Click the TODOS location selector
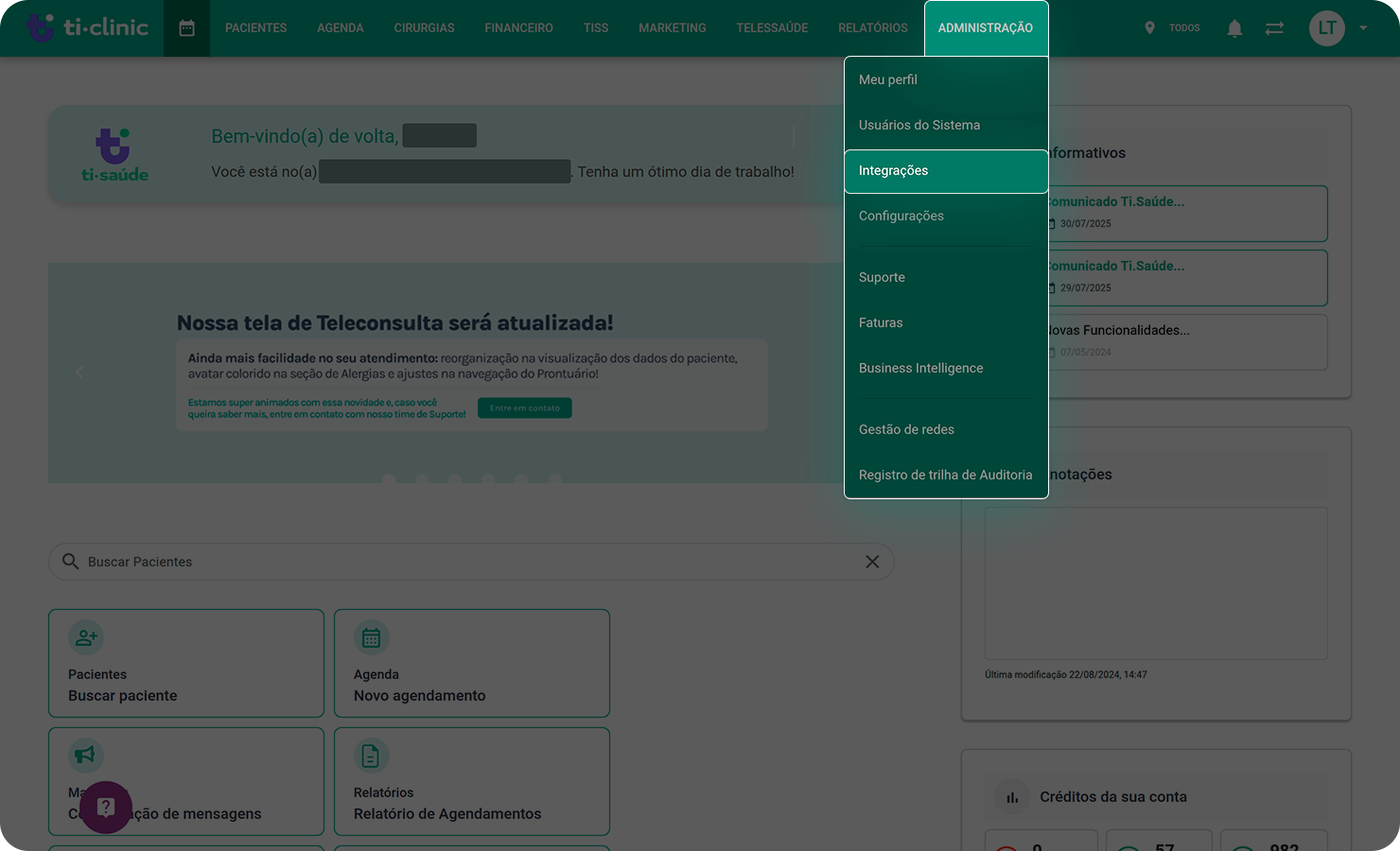The height and width of the screenshot is (851, 1400). [1183, 28]
